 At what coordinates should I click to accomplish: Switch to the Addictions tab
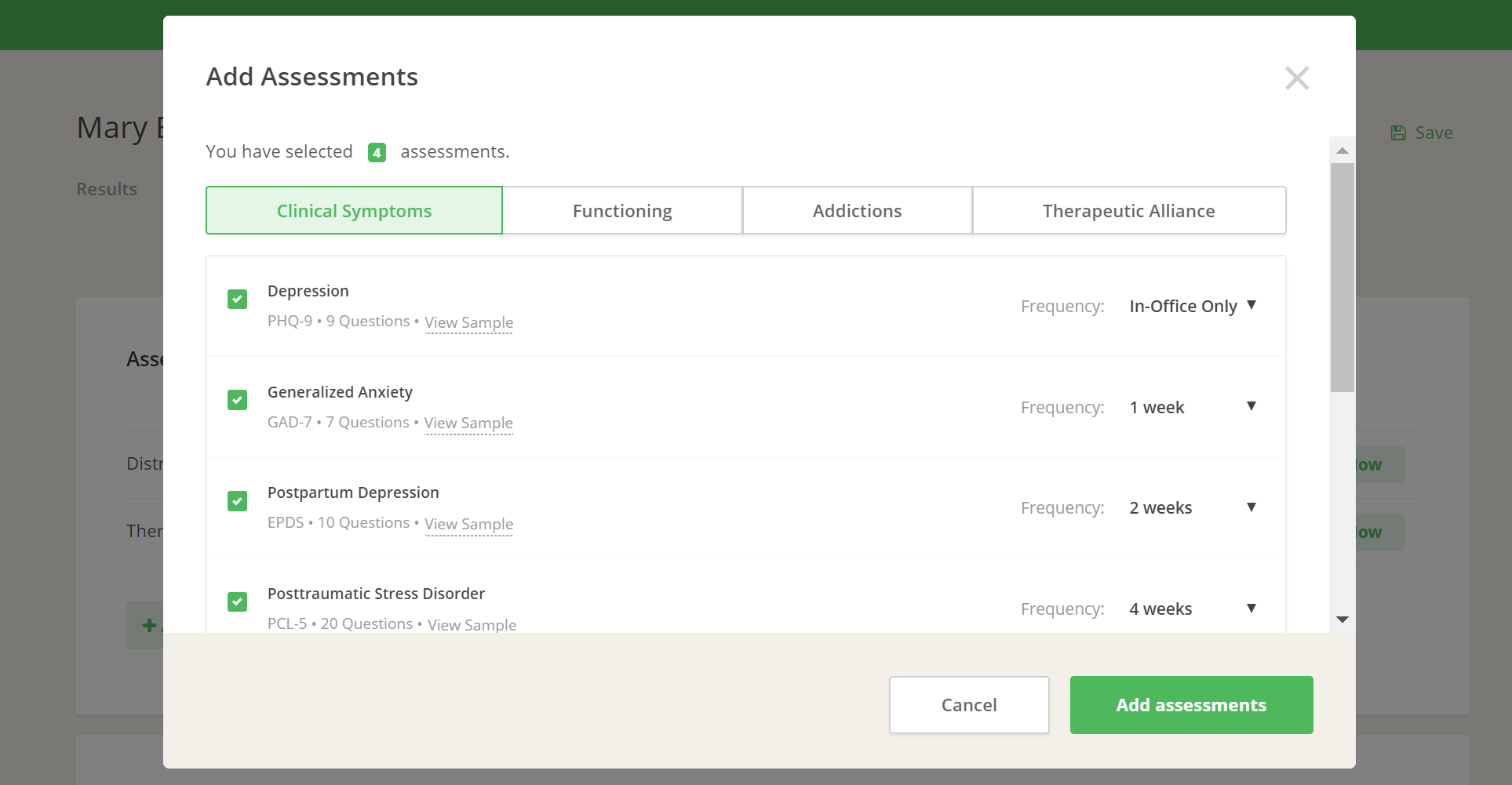(857, 210)
